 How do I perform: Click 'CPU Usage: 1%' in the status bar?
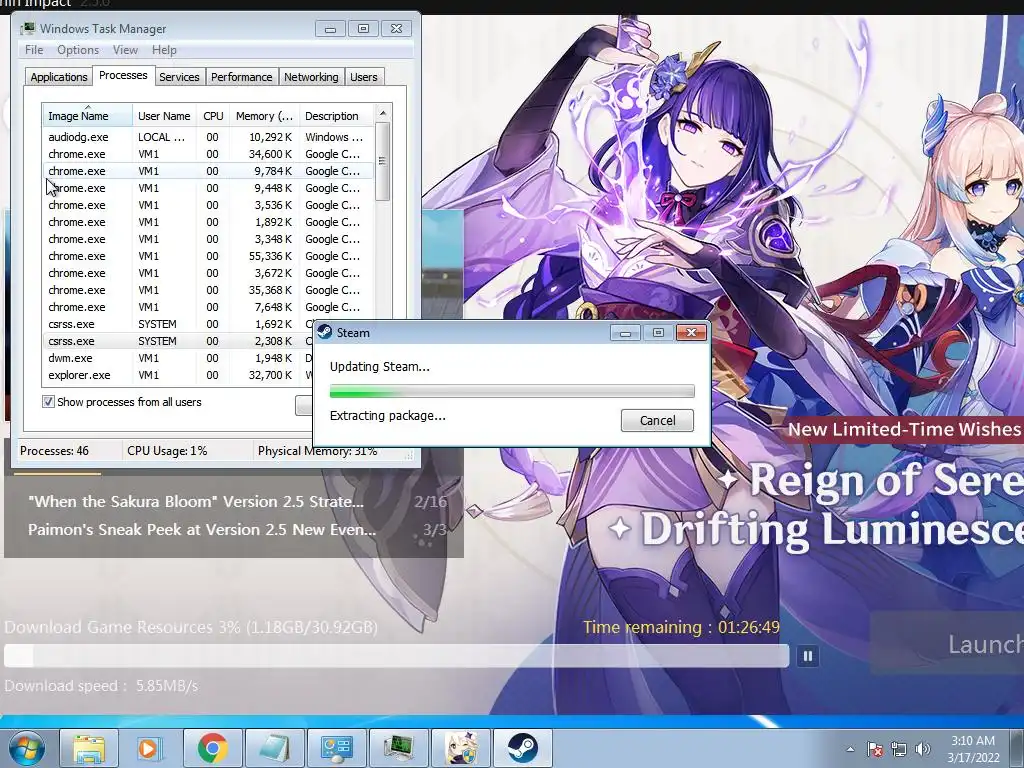click(167, 451)
